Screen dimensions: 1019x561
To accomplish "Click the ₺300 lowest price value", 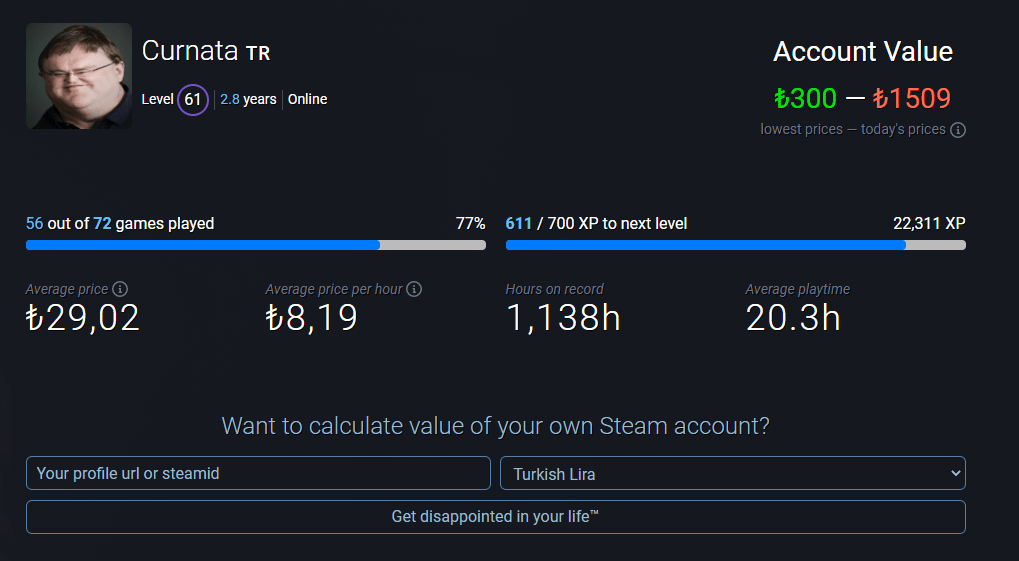I will (x=805, y=98).
